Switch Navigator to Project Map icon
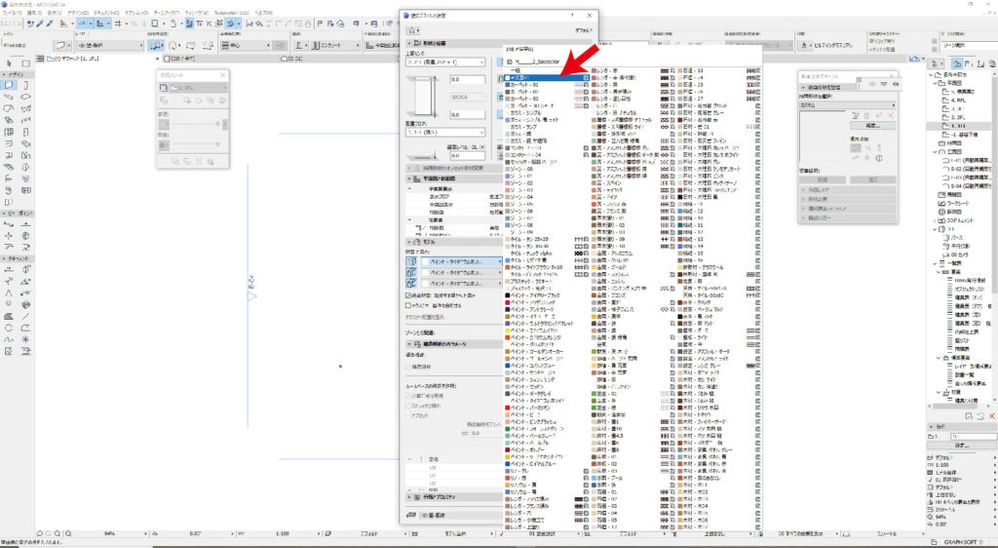998x548 pixels. (956, 63)
